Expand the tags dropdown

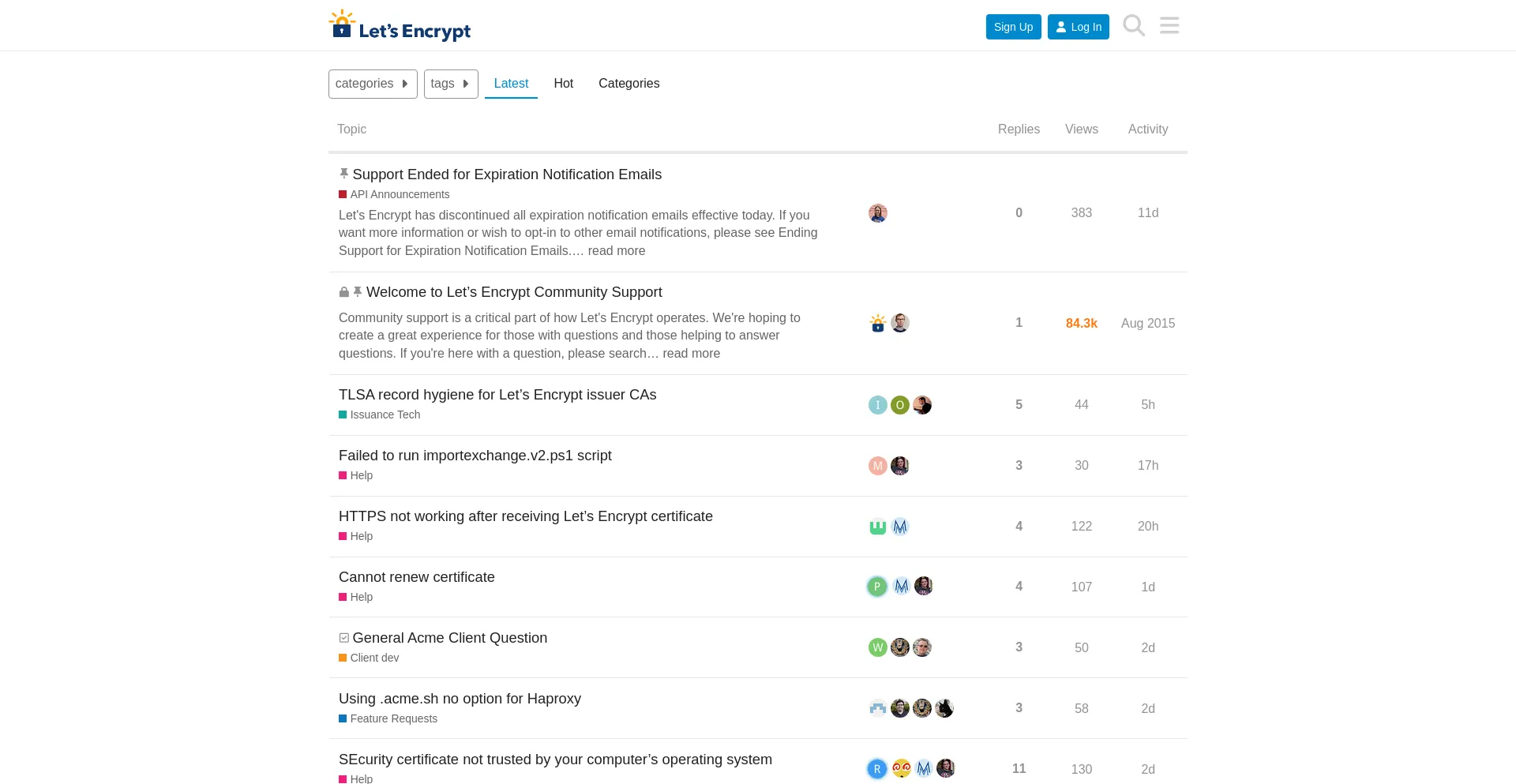tap(451, 84)
